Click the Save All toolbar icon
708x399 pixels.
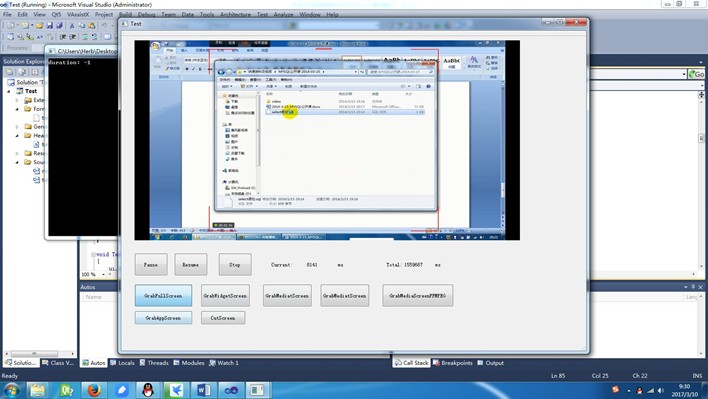[x=59, y=26]
